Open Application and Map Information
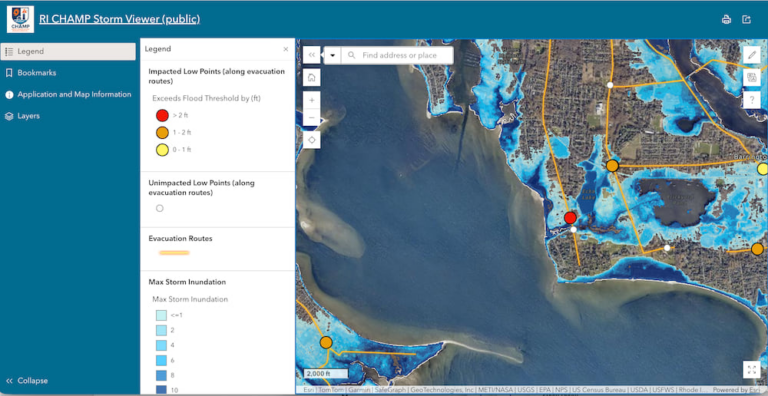The height and width of the screenshot is (396, 768). [68, 95]
